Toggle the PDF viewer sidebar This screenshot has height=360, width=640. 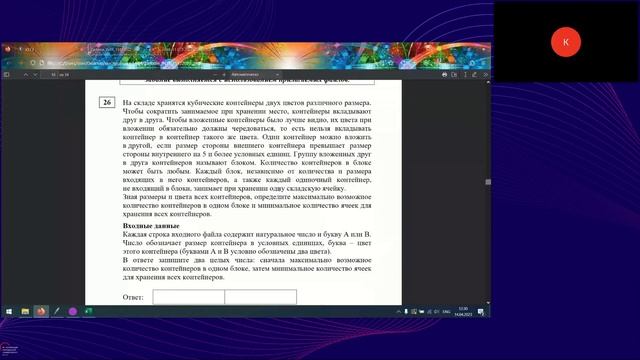tap(7, 75)
